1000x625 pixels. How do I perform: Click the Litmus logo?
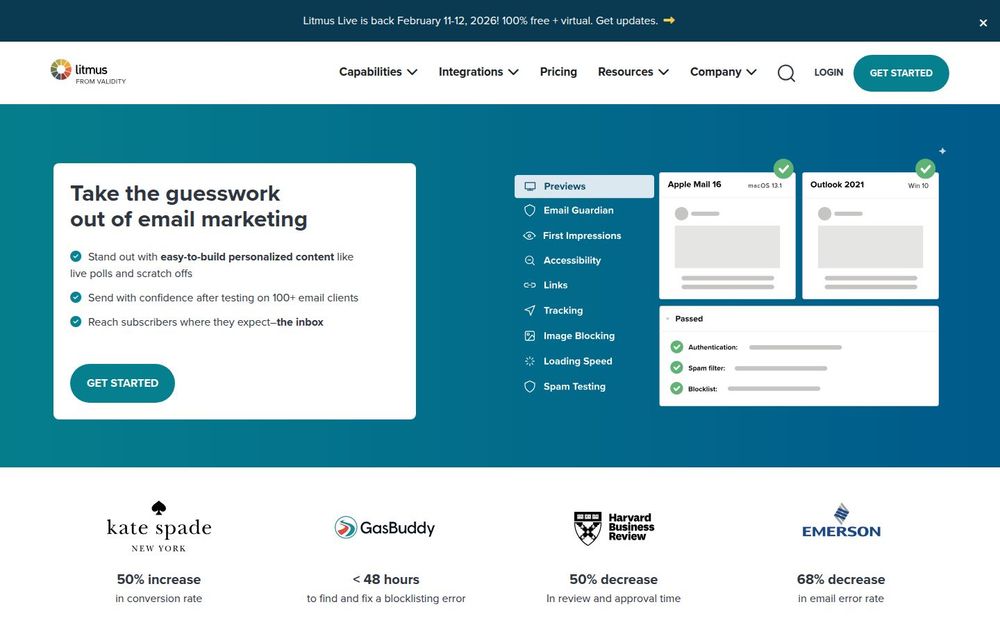pyautogui.click(x=88, y=71)
